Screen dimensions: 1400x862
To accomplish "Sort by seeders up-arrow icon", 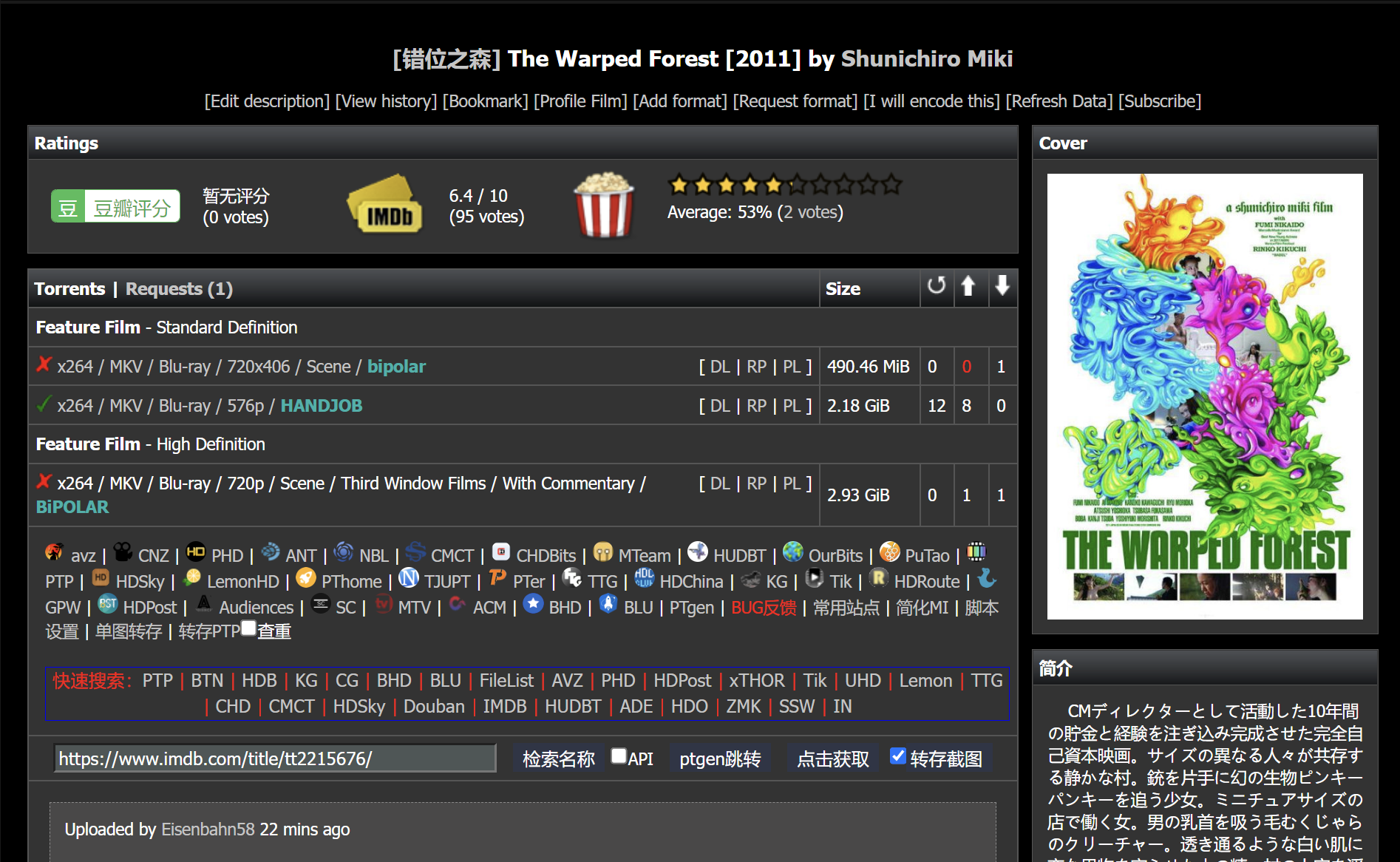I will click(968, 286).
